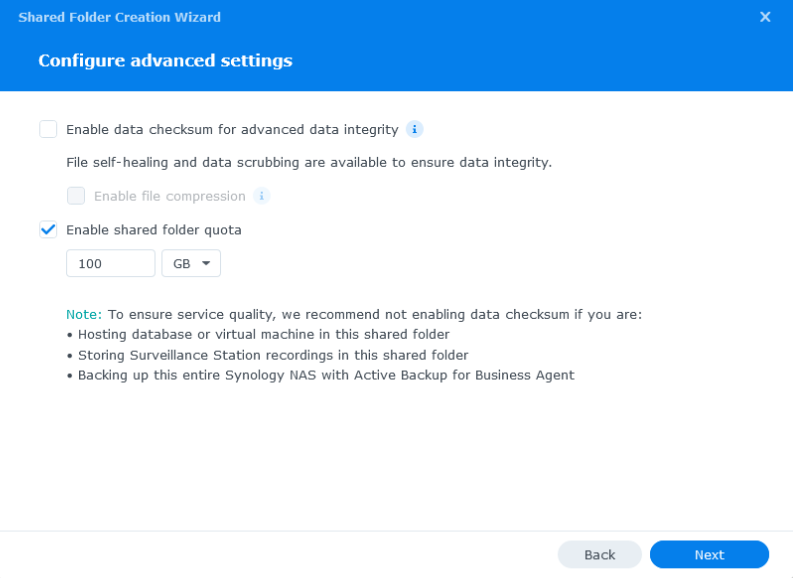Tick the Enable file compression checkbox

(76, 196)
